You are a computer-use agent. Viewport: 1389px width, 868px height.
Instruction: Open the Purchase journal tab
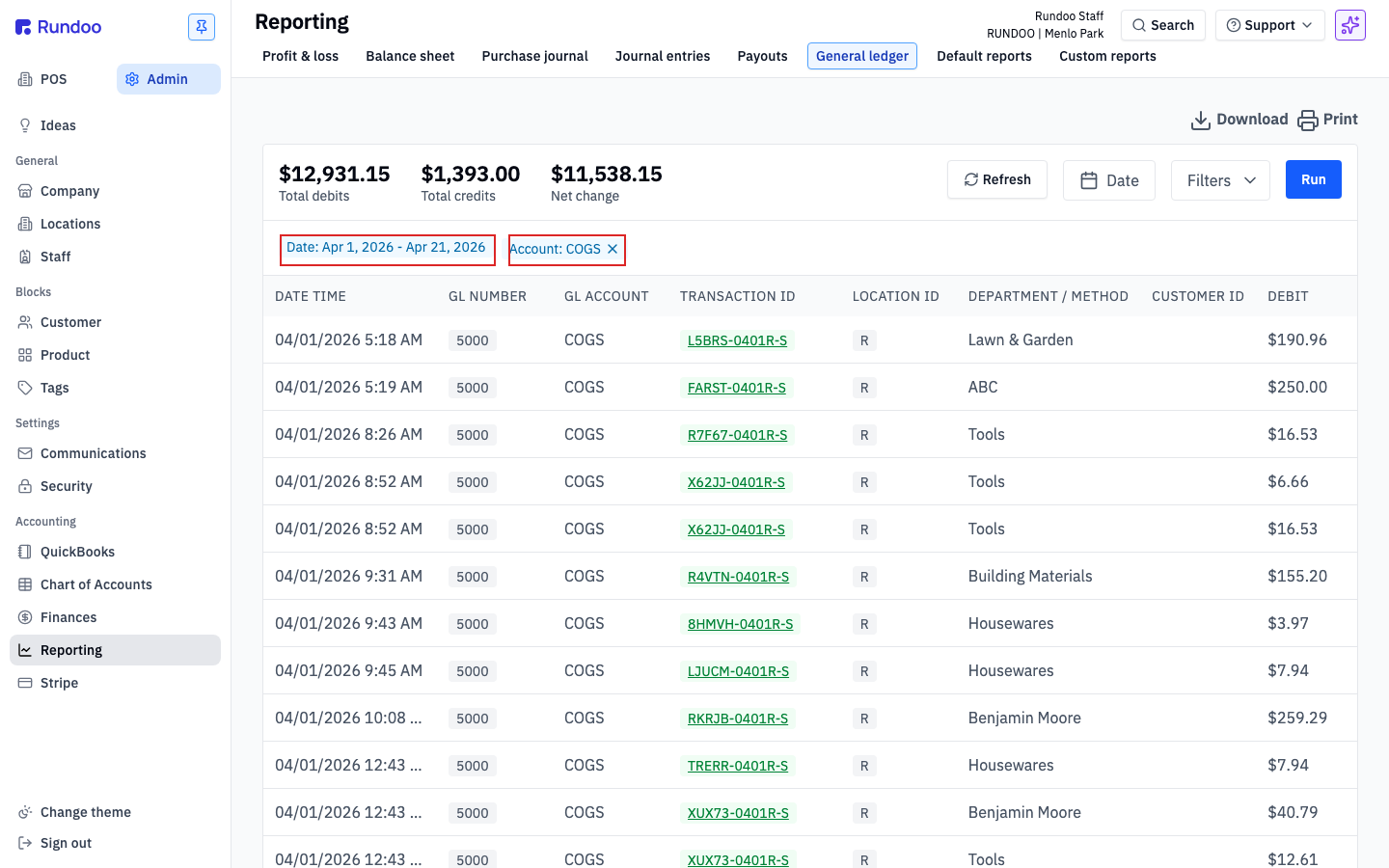pos(534,56)
